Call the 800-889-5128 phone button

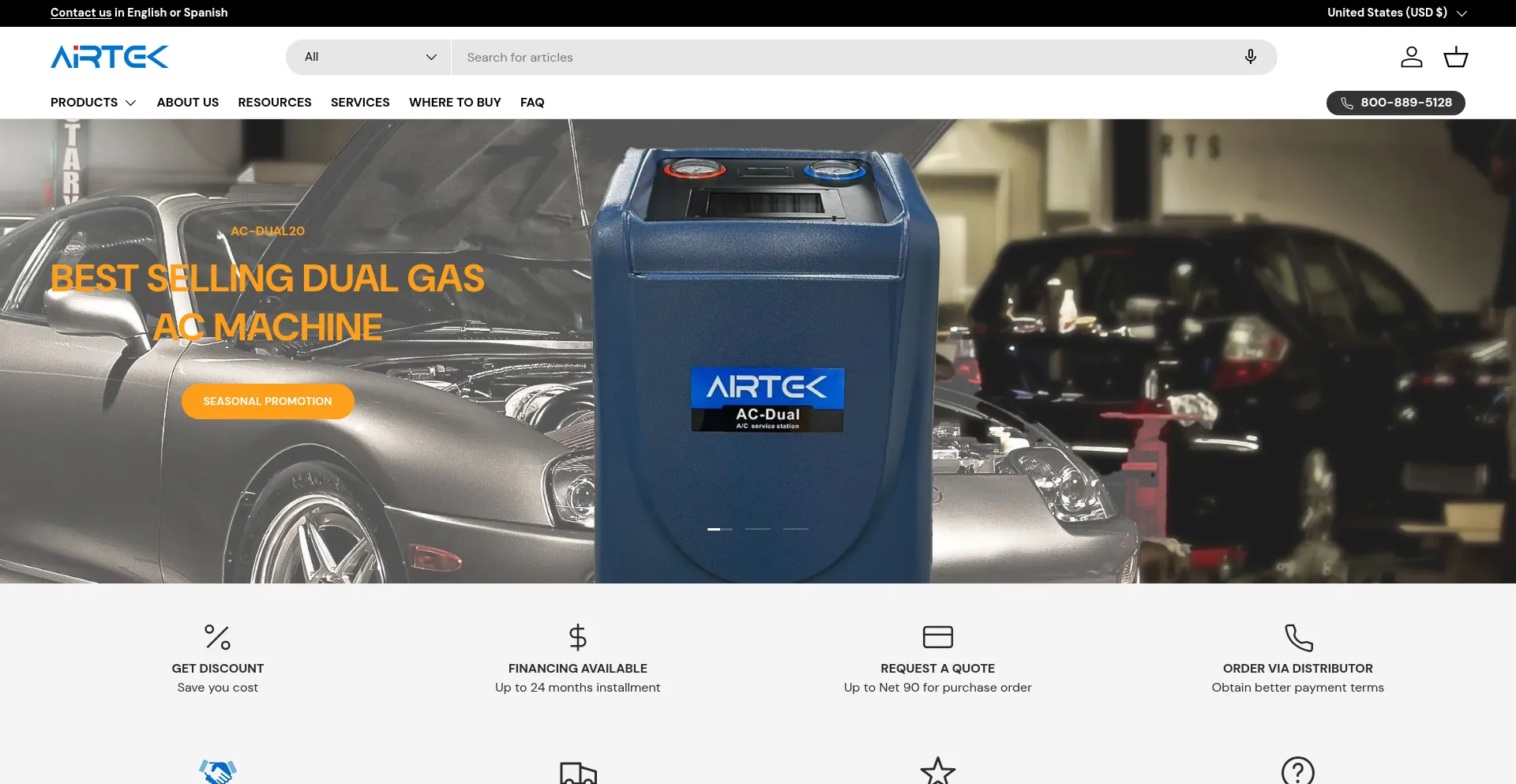(x=1396, y=103)
